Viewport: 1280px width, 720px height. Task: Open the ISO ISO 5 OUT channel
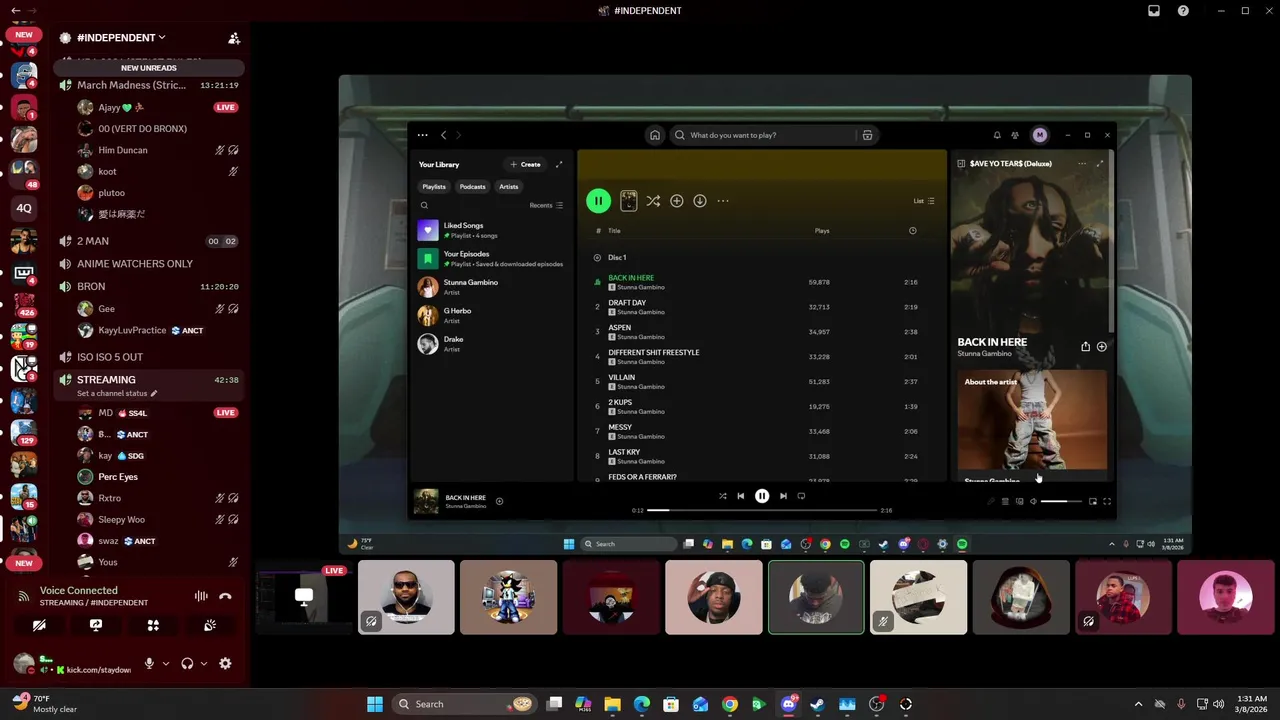(150, 357)
